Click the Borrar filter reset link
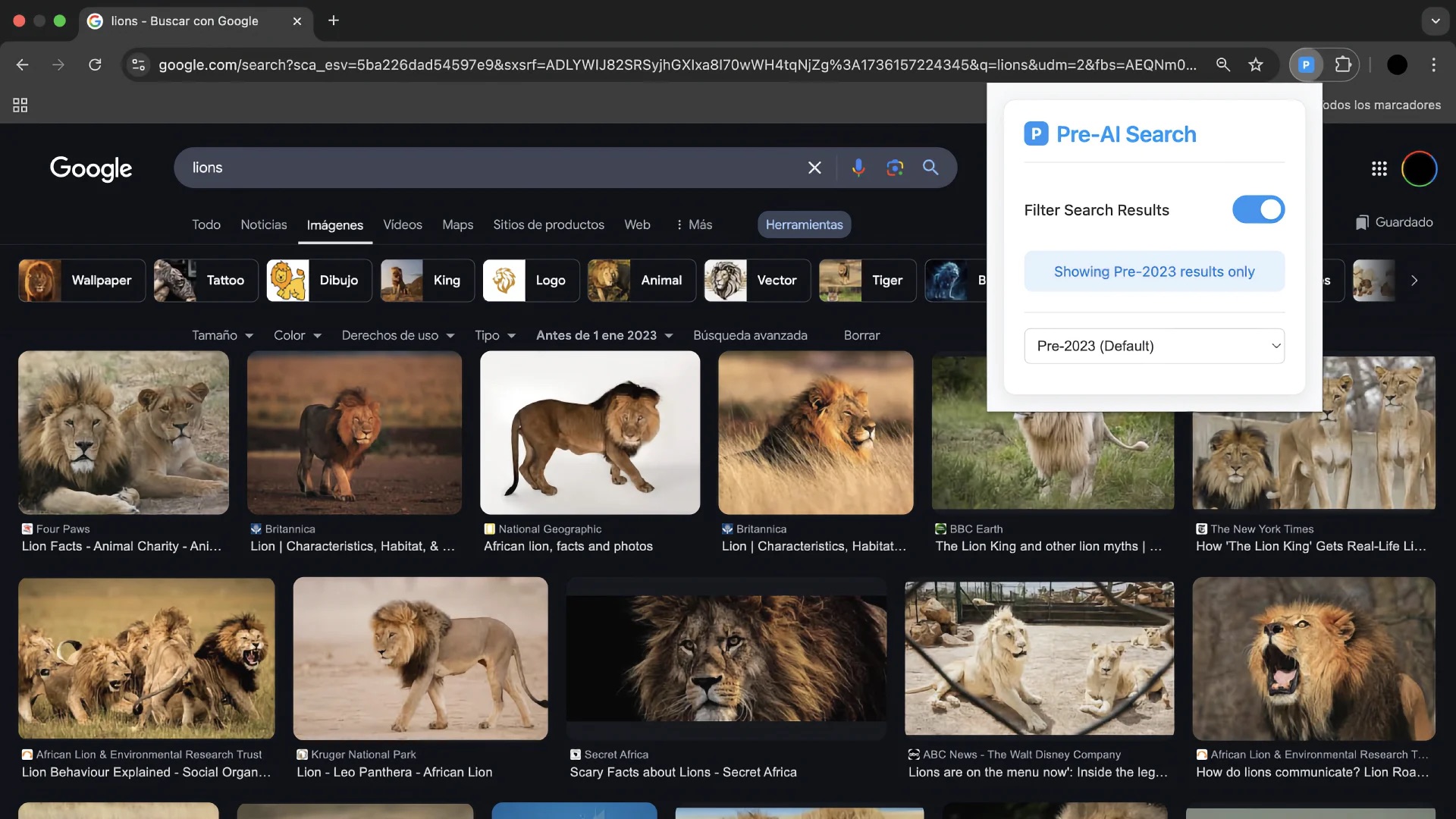 tap(861, 335)
